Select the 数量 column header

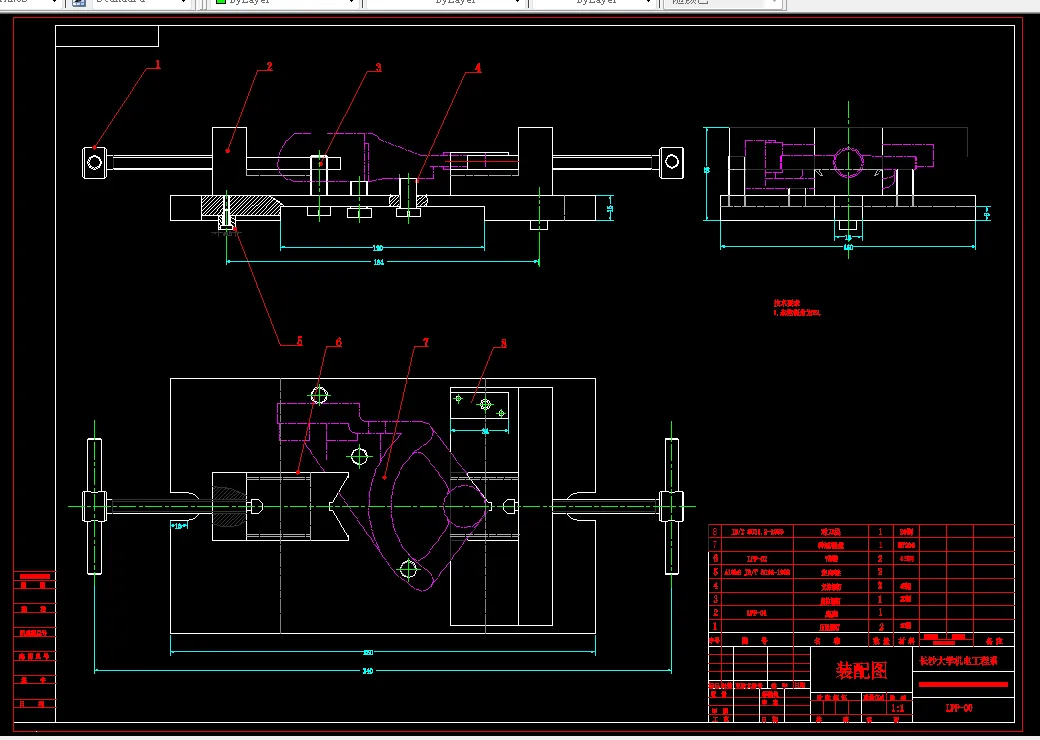coord(880,641)
